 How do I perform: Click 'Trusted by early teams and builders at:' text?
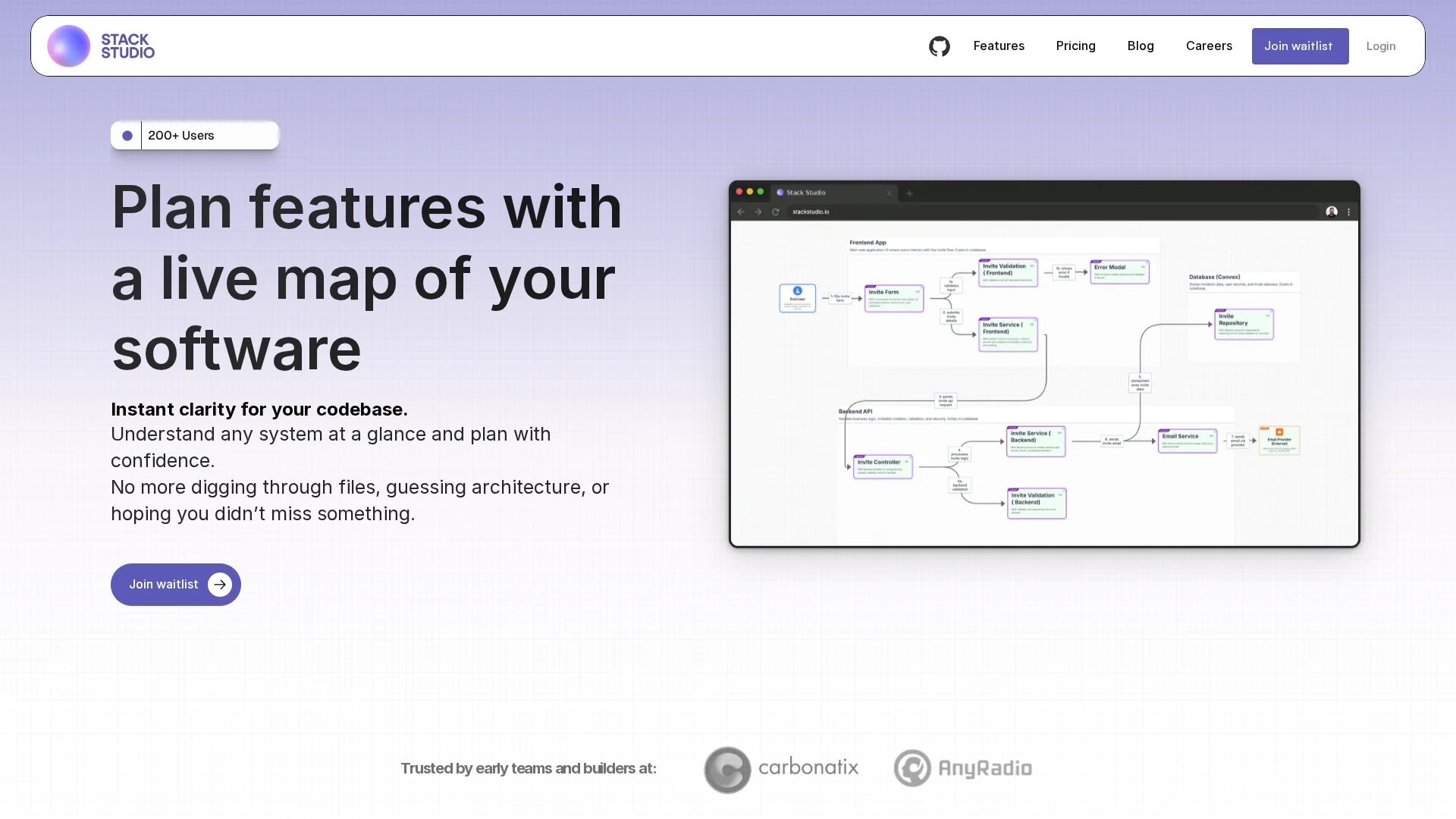529,769
